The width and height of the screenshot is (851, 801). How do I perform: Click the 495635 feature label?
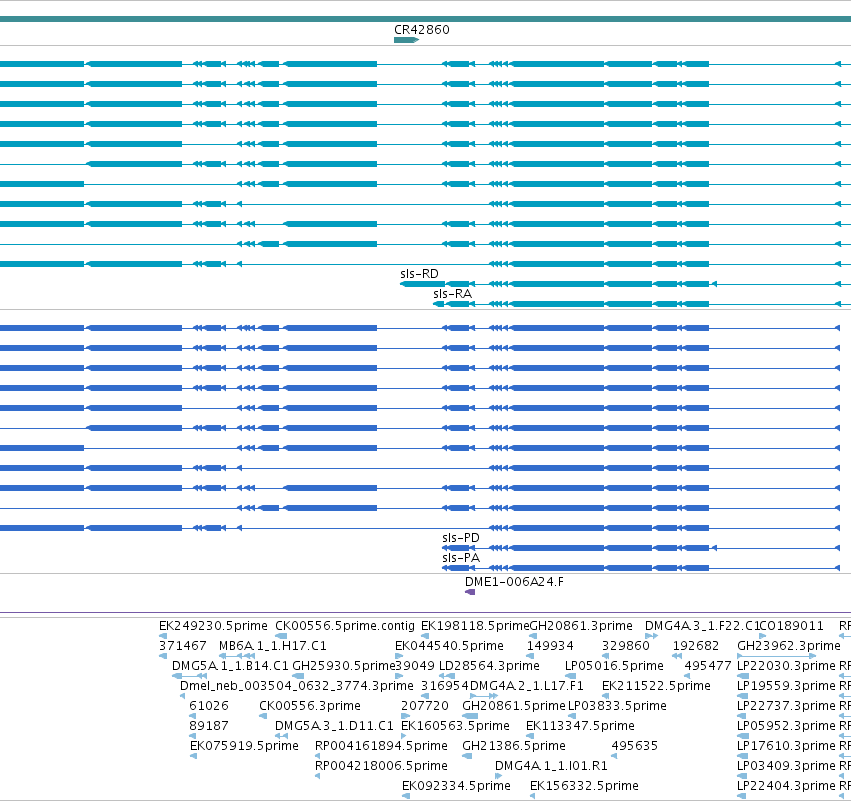point(634,746)
